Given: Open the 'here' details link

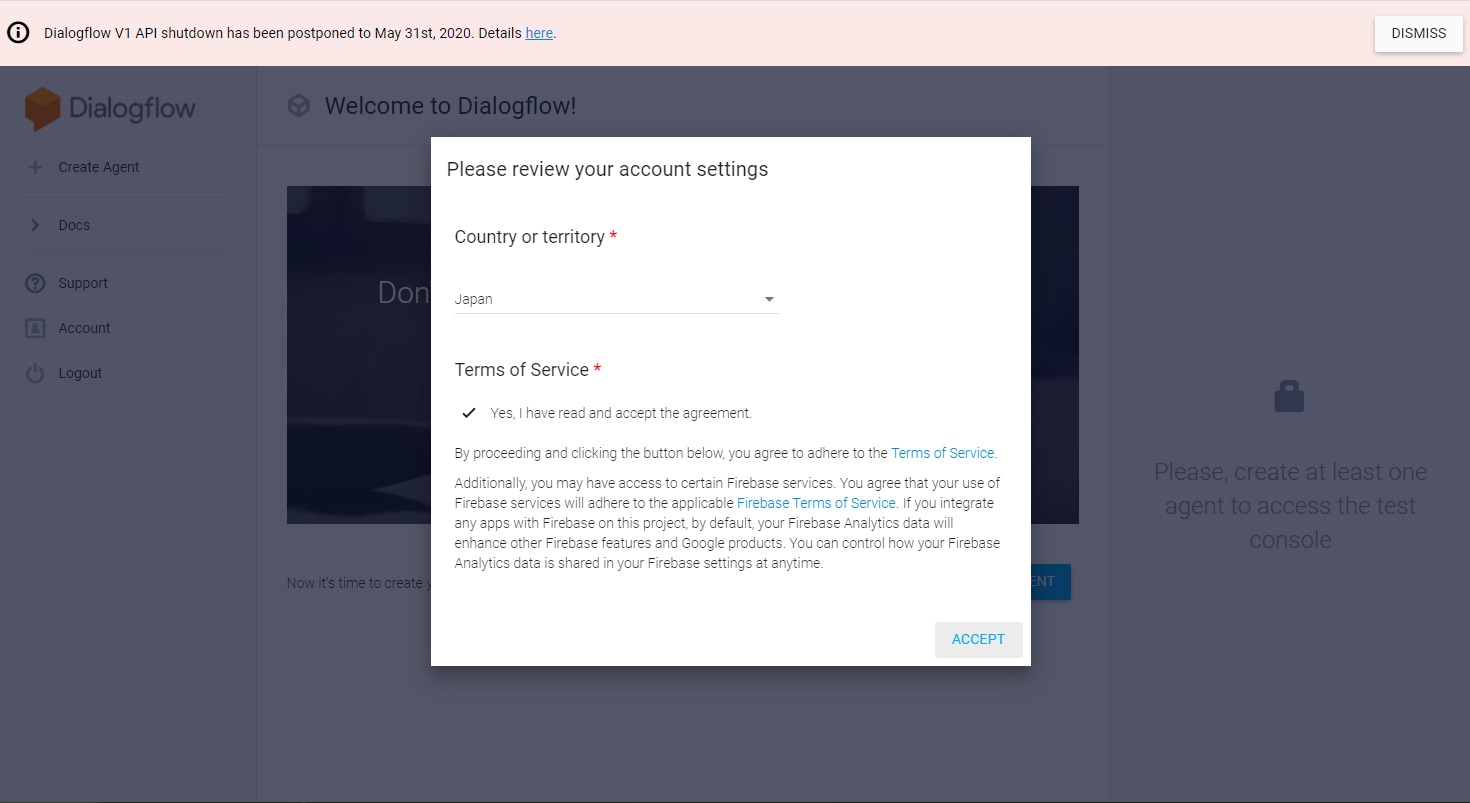Looking at the screenshot, I should click(539, 33).
